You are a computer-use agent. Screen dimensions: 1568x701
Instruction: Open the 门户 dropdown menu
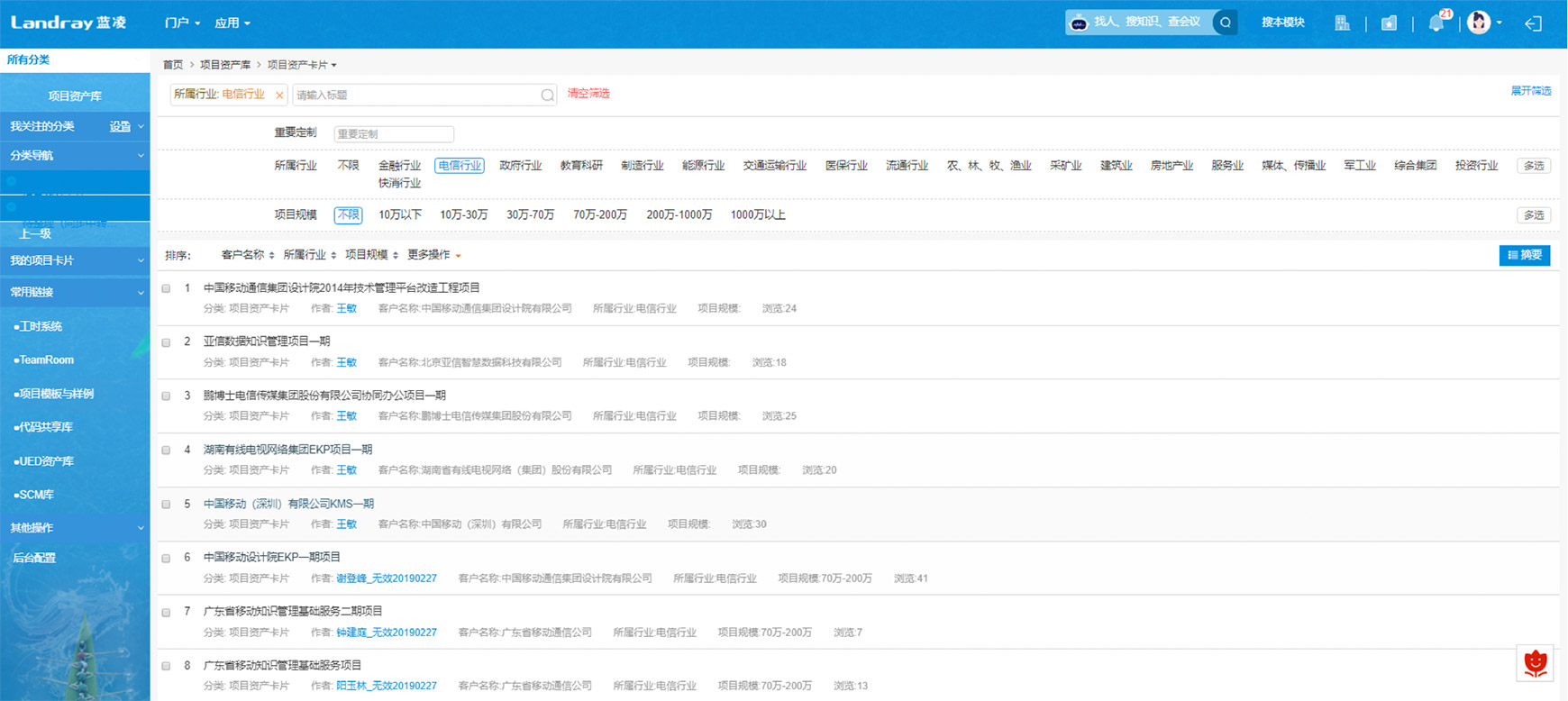[182, 23]
